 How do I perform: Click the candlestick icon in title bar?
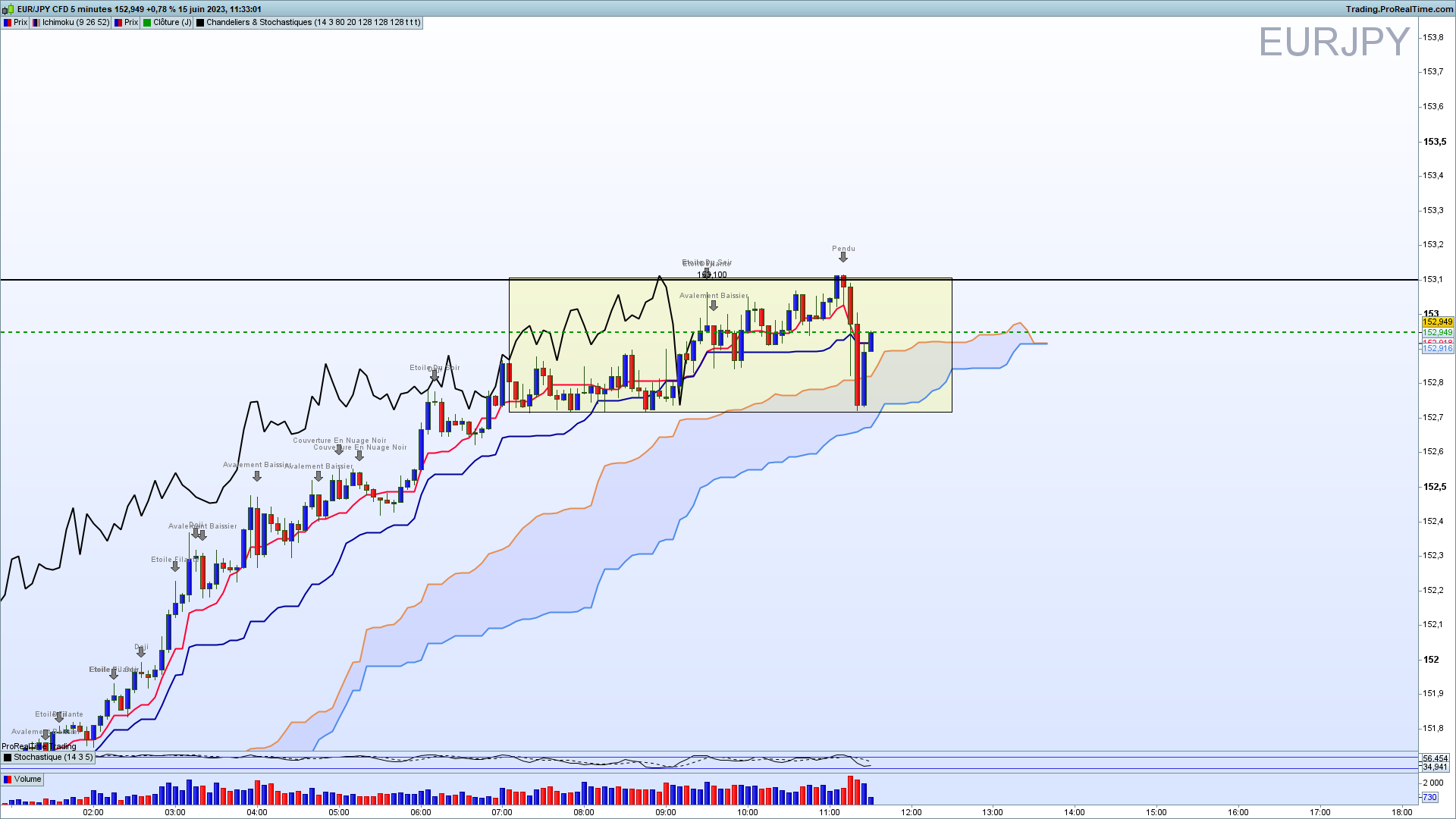pyautogui.click(x=8, y=9)
